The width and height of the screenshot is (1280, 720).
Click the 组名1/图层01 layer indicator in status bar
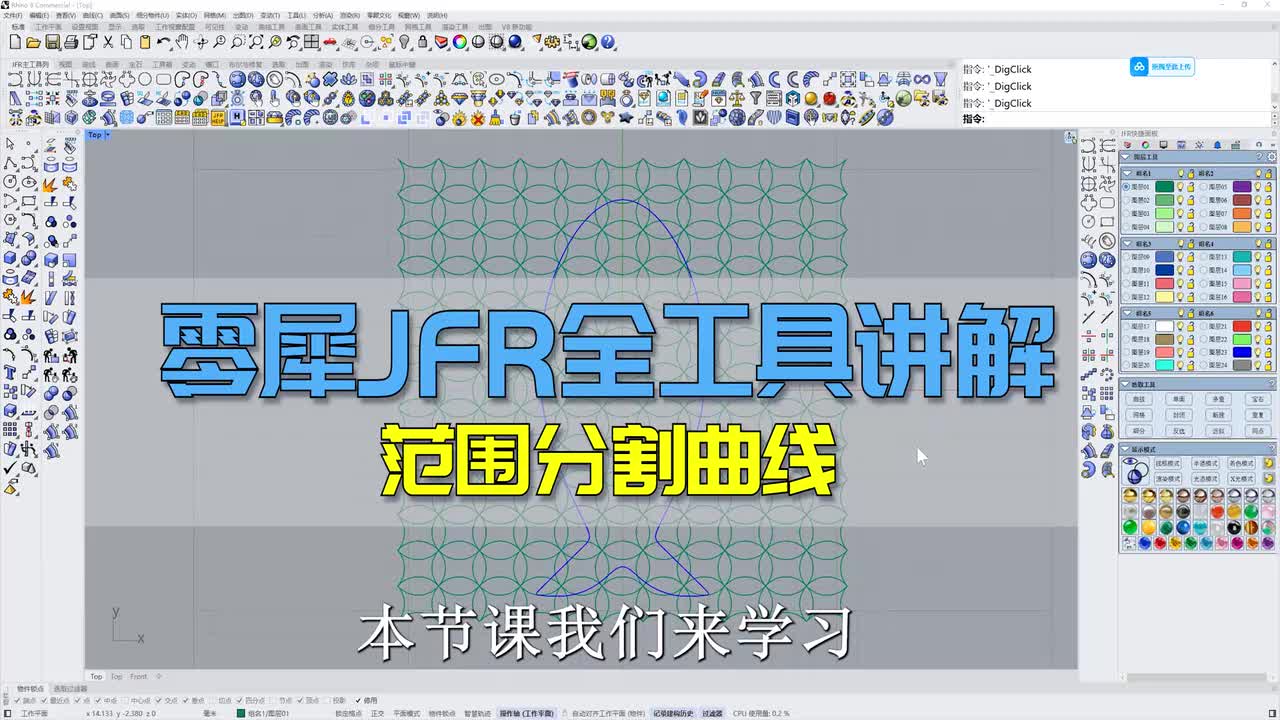pyautogui.click(x=264, y=713)
